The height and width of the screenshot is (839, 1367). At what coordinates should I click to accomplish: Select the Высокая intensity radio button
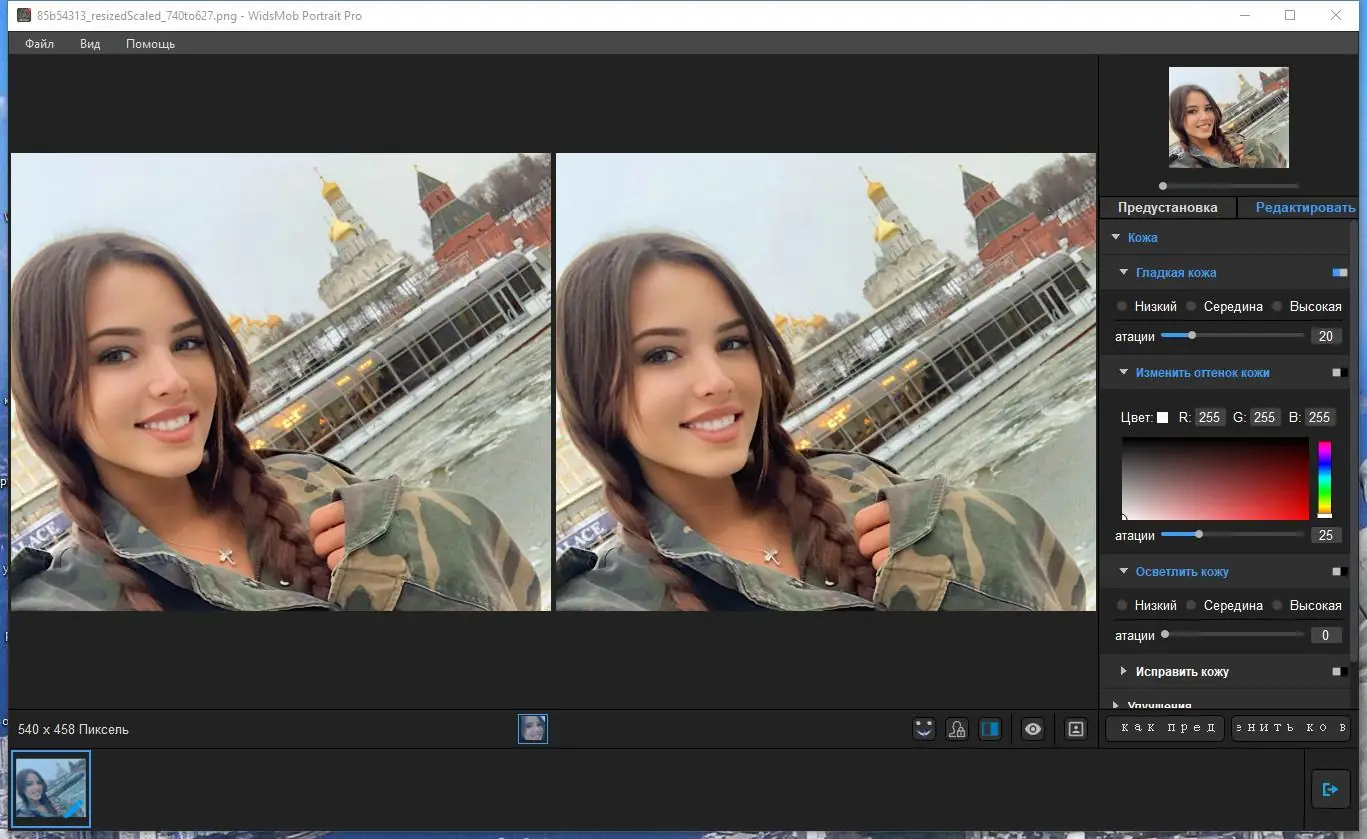[x=1277, y=306]
